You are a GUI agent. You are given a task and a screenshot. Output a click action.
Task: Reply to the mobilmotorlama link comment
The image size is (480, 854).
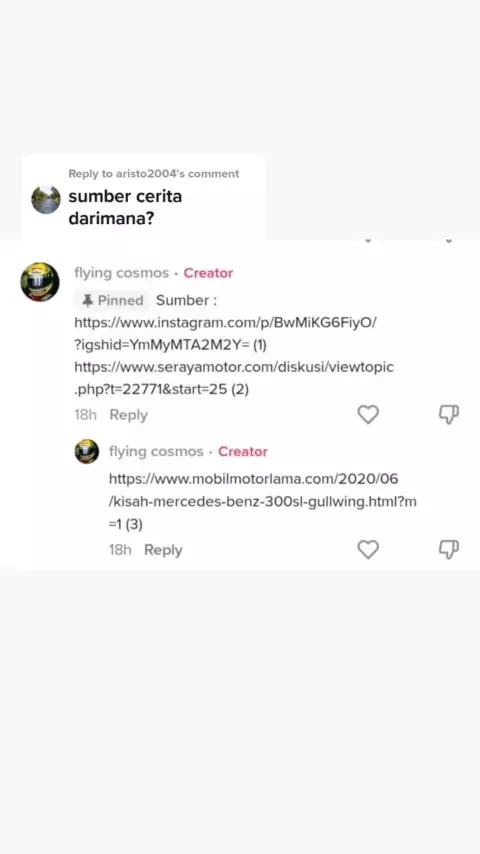(163, 550)
